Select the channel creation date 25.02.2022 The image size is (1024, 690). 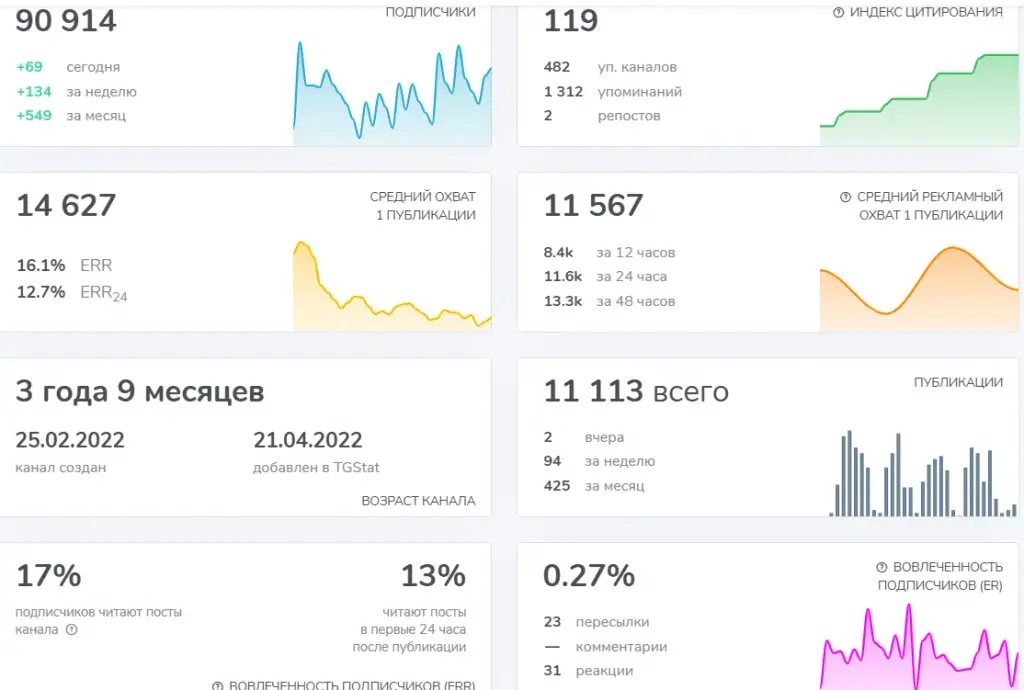(x=70, y=440)
